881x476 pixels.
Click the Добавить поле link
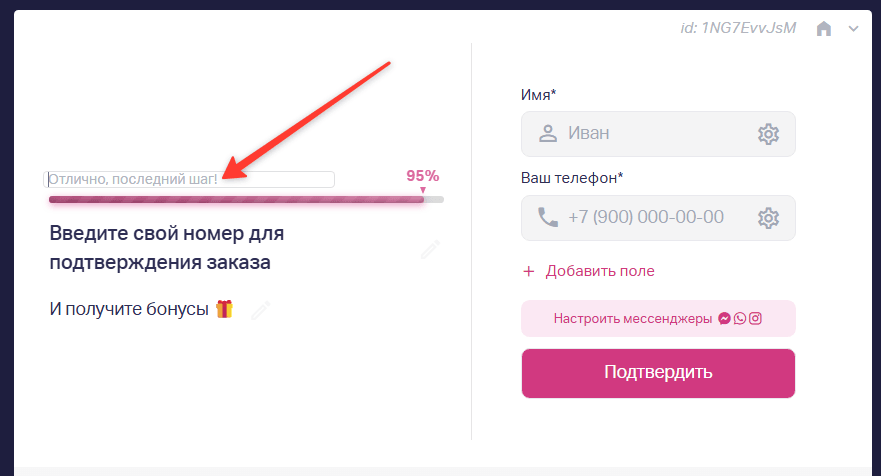600,271
